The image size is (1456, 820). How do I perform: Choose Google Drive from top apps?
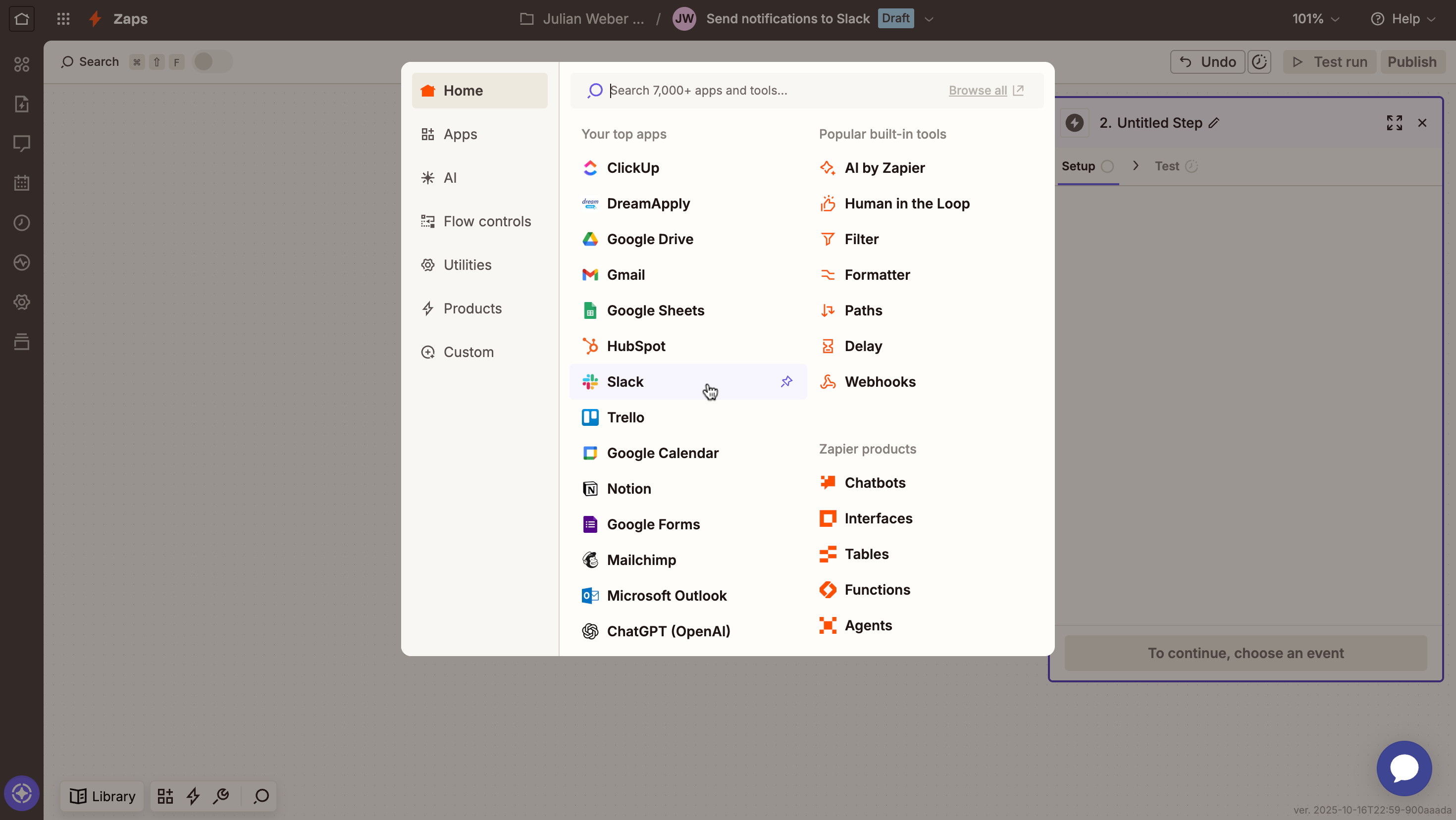688,239
